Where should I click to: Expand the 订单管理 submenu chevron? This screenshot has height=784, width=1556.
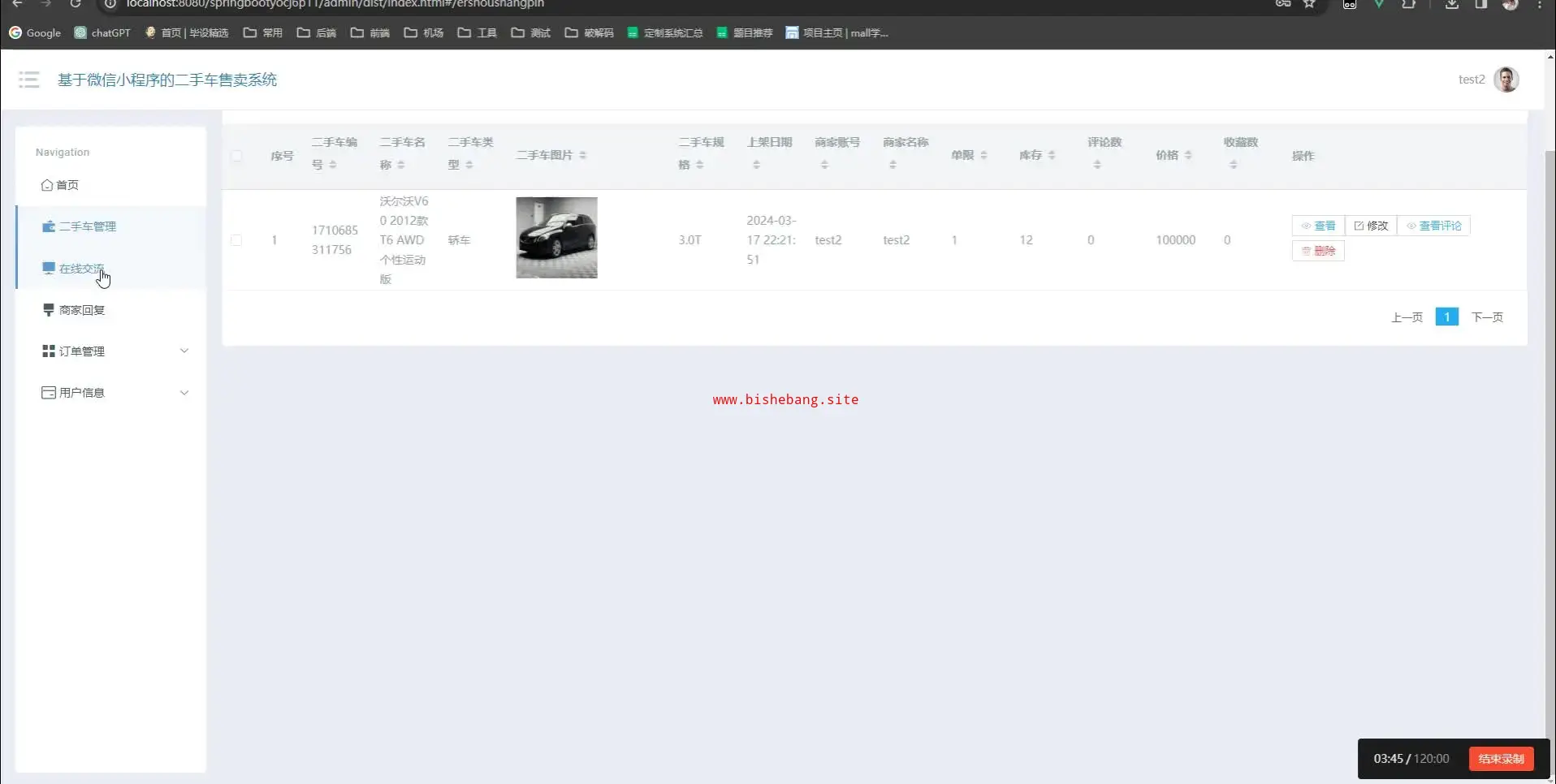tap(184, 351)
